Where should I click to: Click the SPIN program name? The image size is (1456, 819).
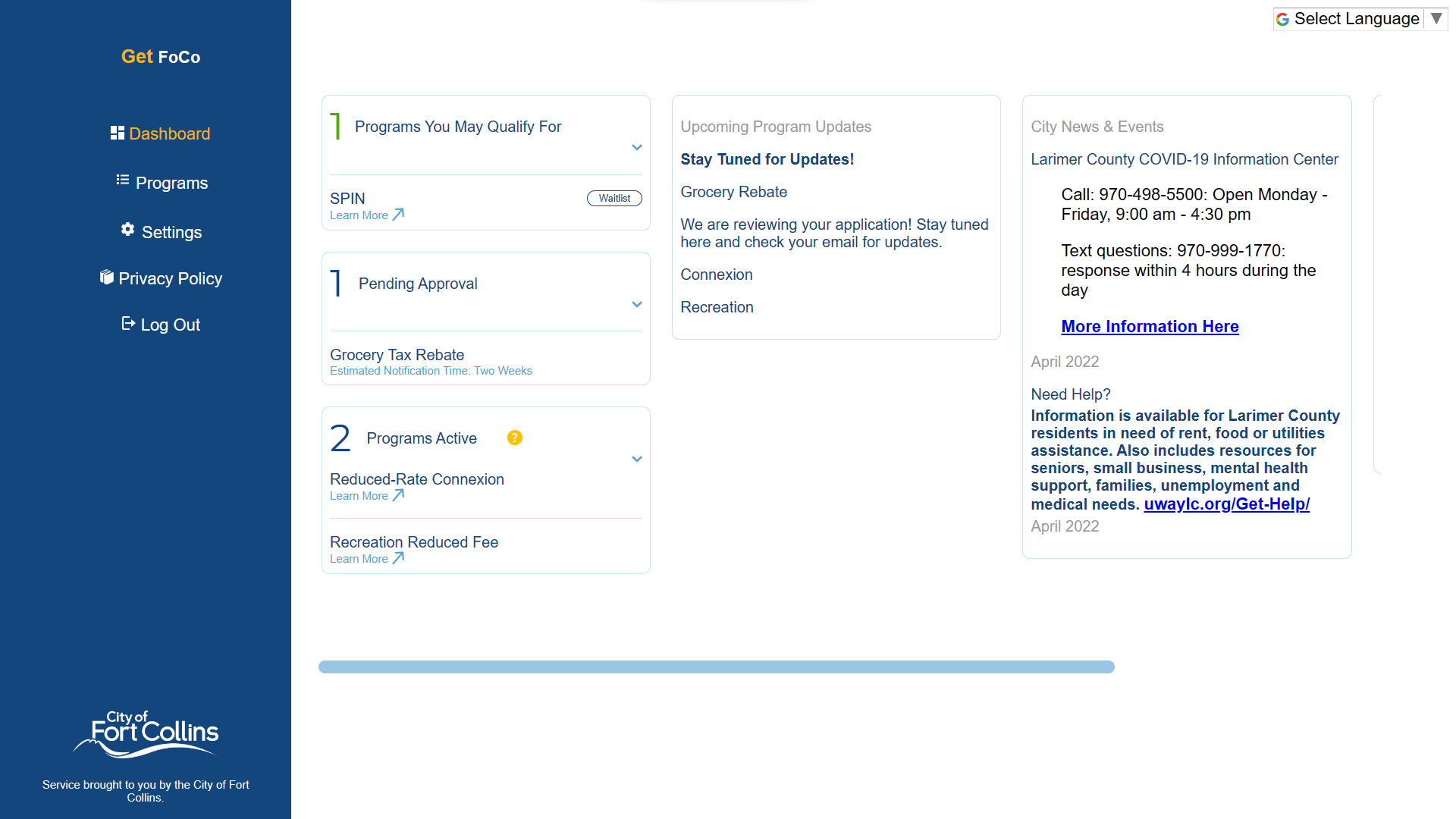point(347,199)
